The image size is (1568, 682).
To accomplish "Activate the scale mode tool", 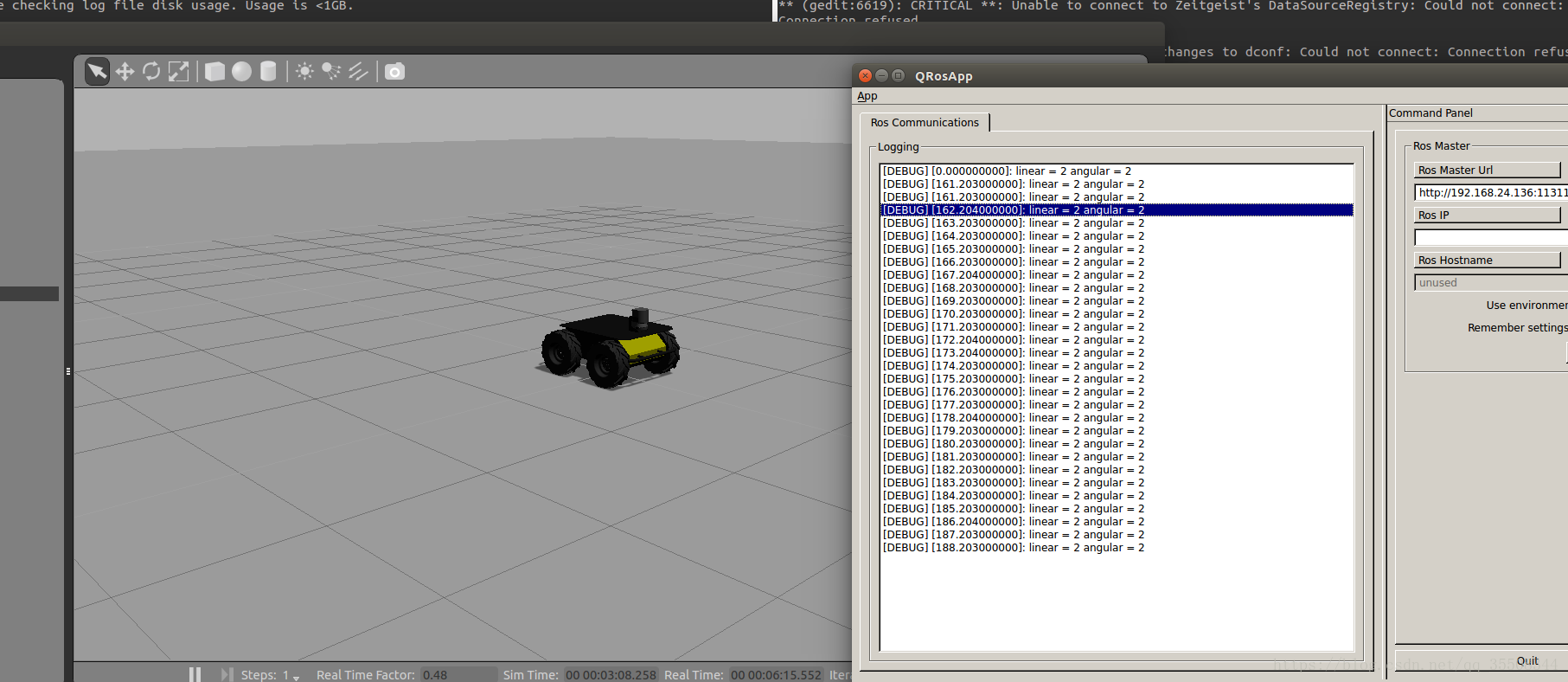I will [178, 71].
